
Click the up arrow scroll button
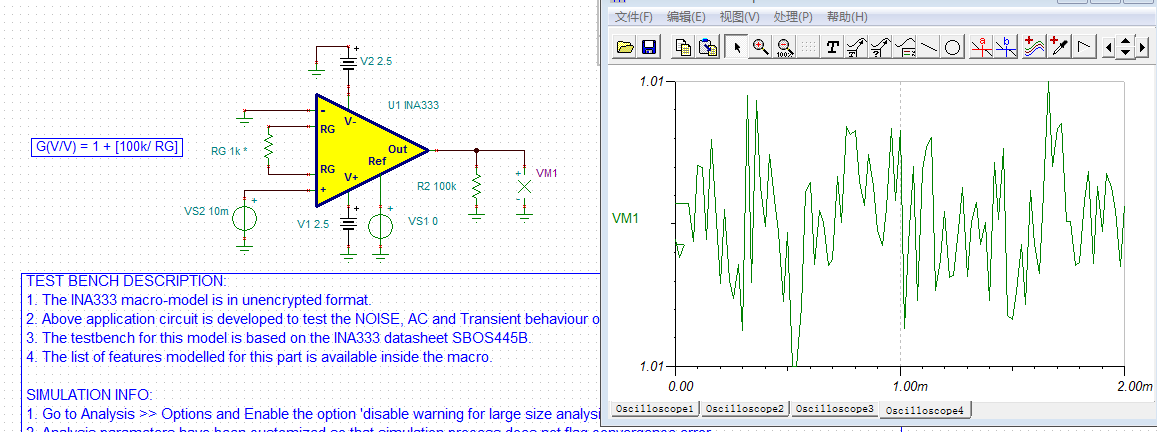tap(1125, 43)
